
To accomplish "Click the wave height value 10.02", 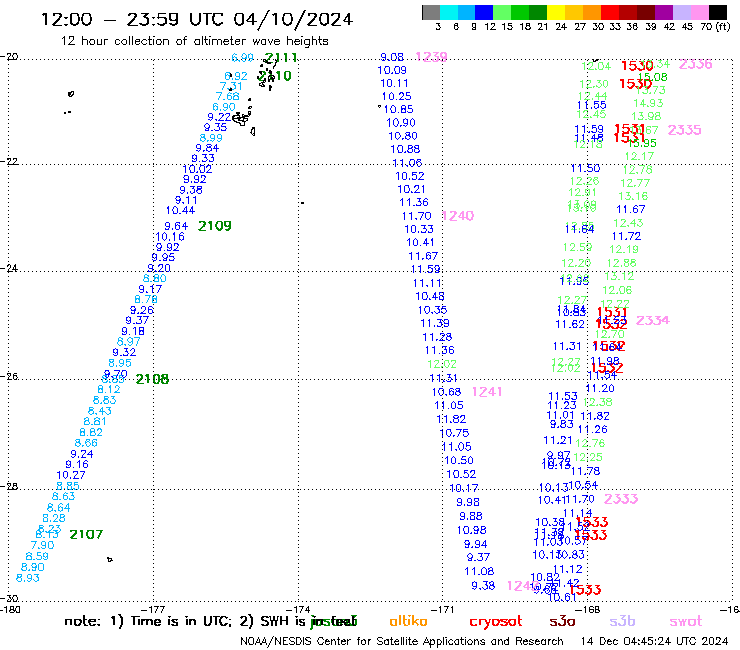I will point(197,169).
